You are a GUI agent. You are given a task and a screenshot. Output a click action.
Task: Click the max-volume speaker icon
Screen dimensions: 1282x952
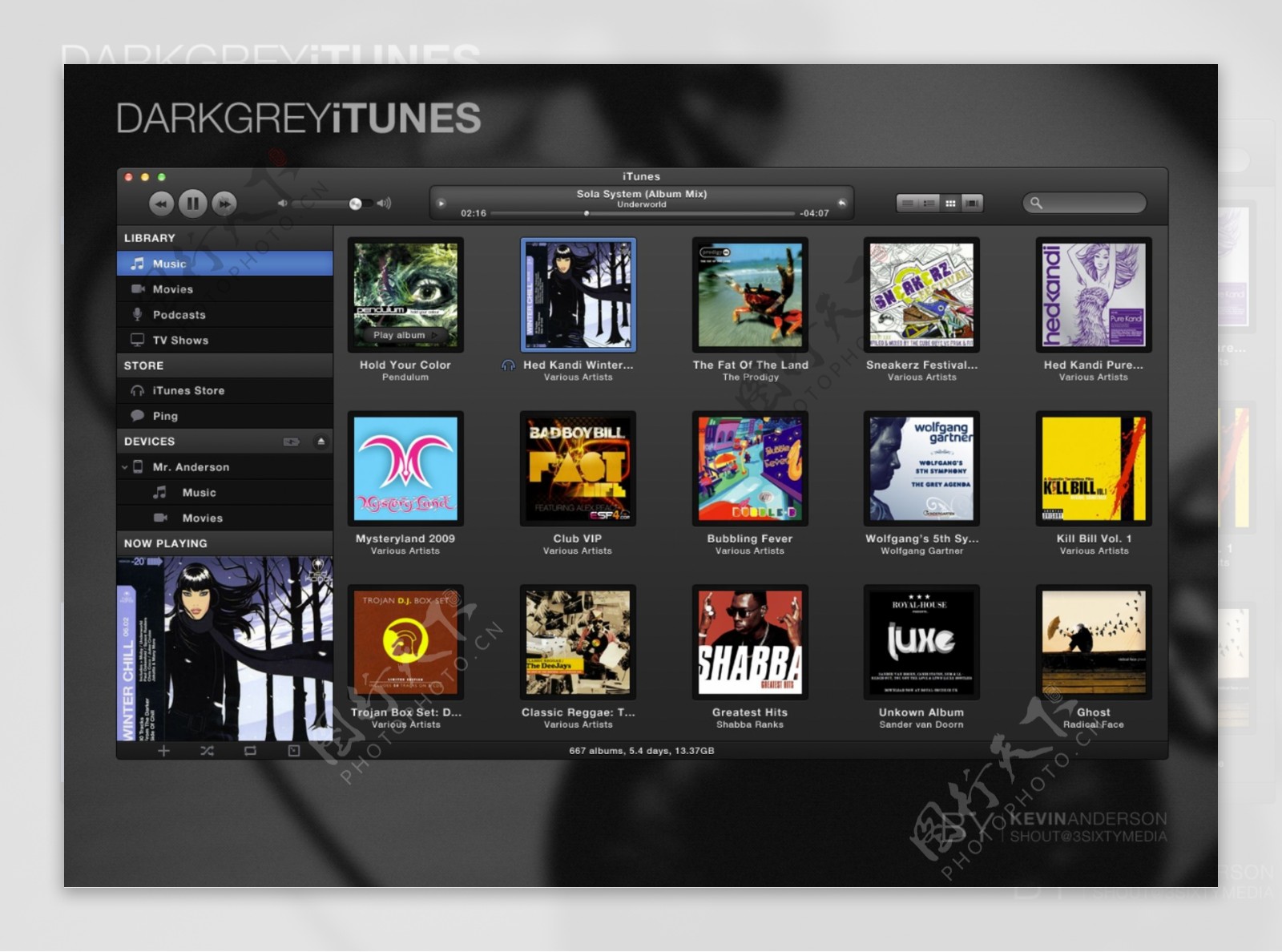(x=385, y=204)
